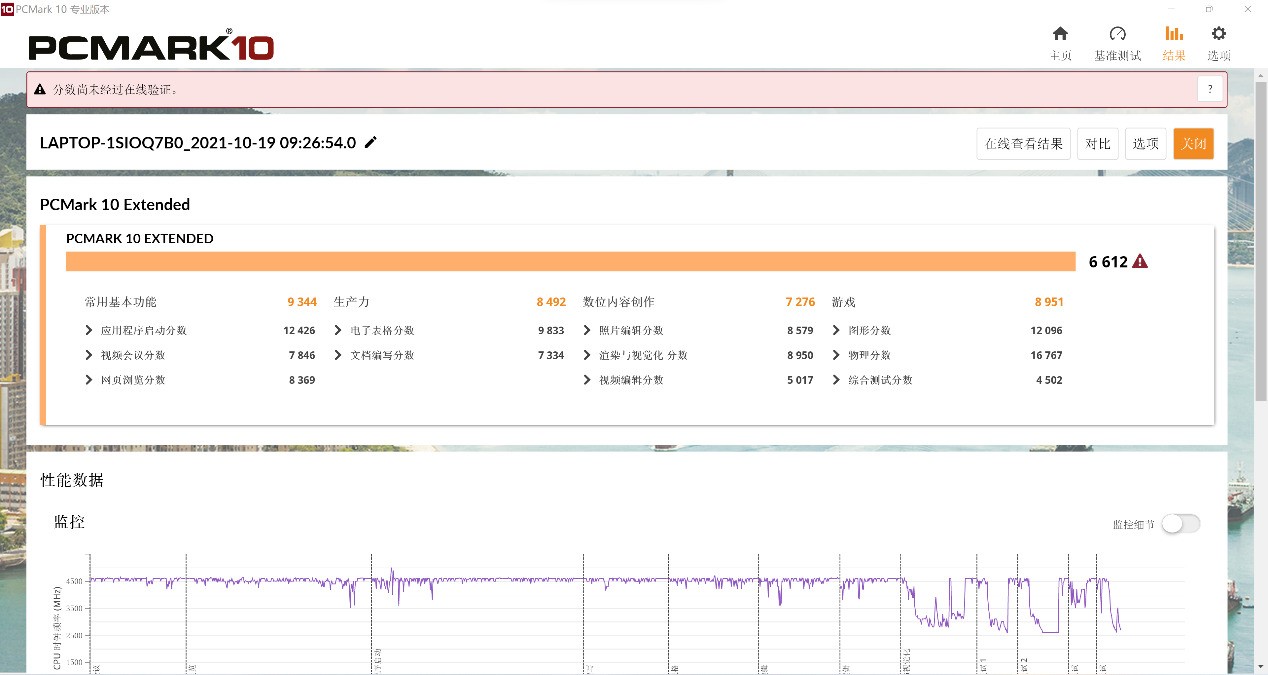
Task: Expand the 物理分数 row
Action: [x=837, y=356]
